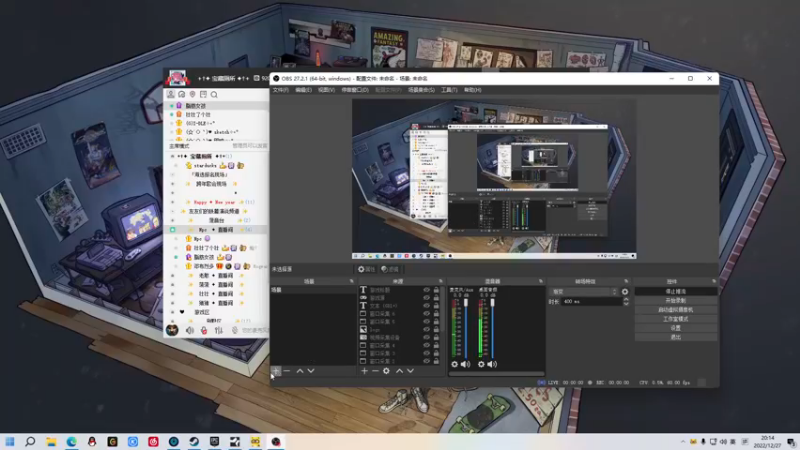The height and width of the screenshot is (450, 800).
Task: Click the 工作室模式 button
Action: click(x=676, y=319)
